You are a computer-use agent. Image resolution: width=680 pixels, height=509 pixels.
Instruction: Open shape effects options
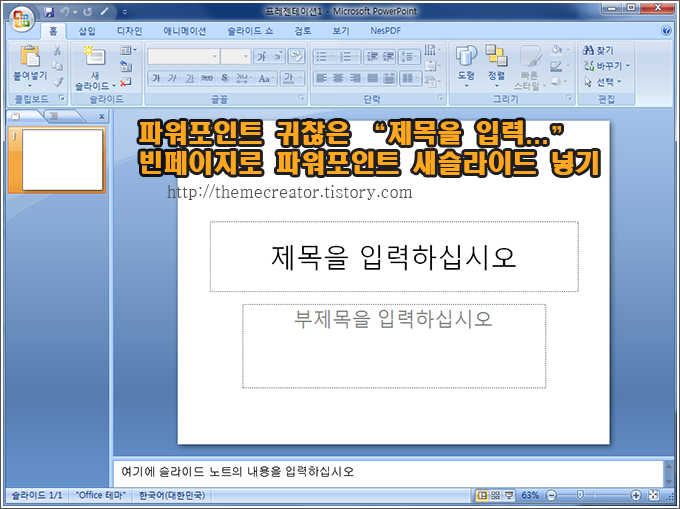pos(560,82)
